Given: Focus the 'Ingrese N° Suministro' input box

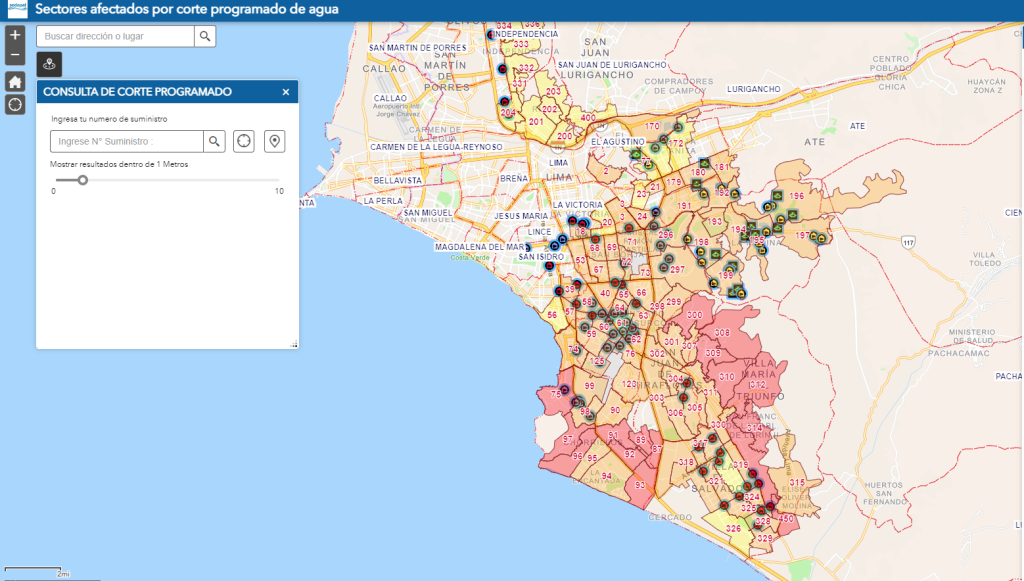Looking at the screenshot, I should click(x=127, y=141).
